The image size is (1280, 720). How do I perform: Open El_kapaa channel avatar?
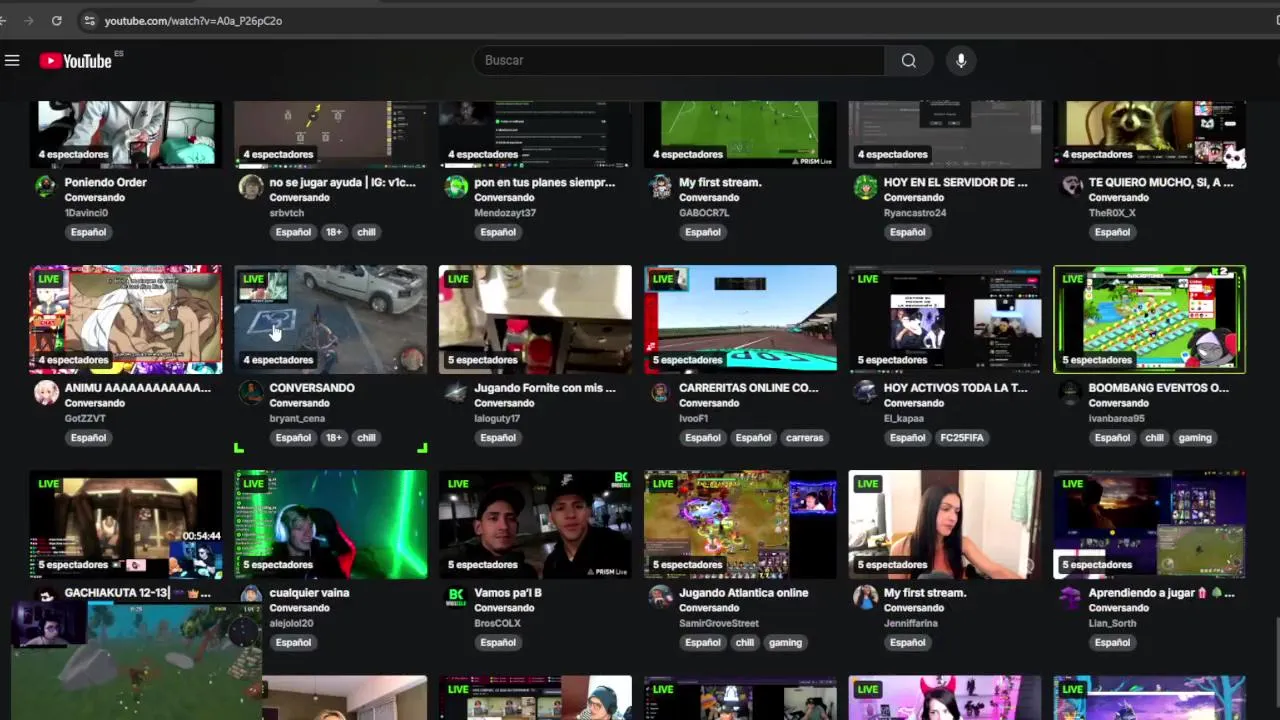click(x=866, y=392)
